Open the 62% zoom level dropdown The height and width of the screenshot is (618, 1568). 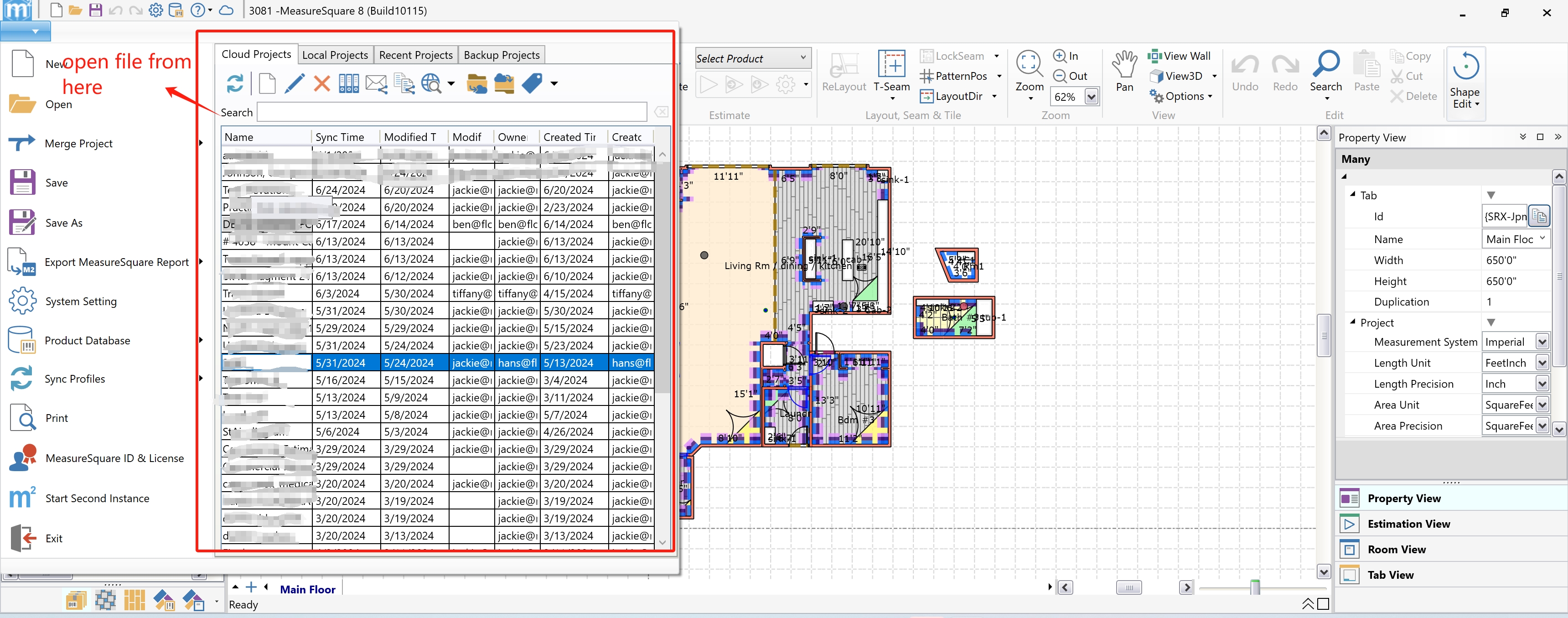[1091, 97]
